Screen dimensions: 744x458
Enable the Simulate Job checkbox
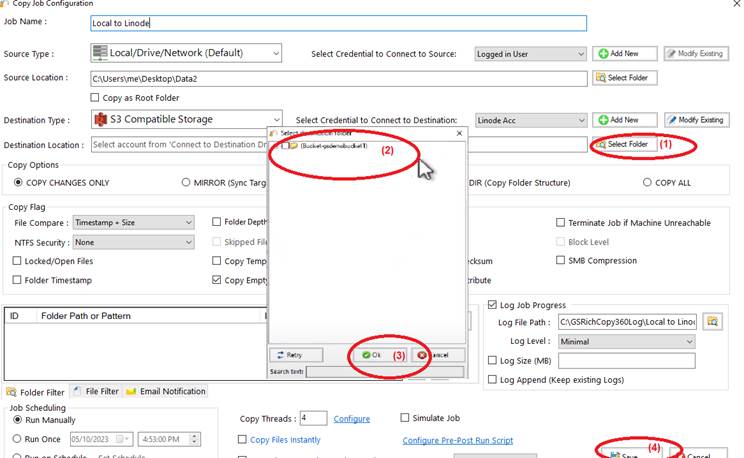[x=405, y=418]
